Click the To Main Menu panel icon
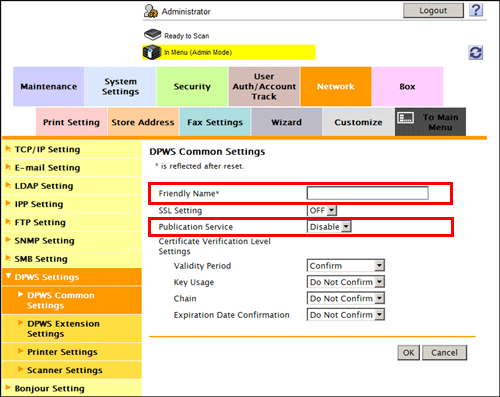 (406, 118)
